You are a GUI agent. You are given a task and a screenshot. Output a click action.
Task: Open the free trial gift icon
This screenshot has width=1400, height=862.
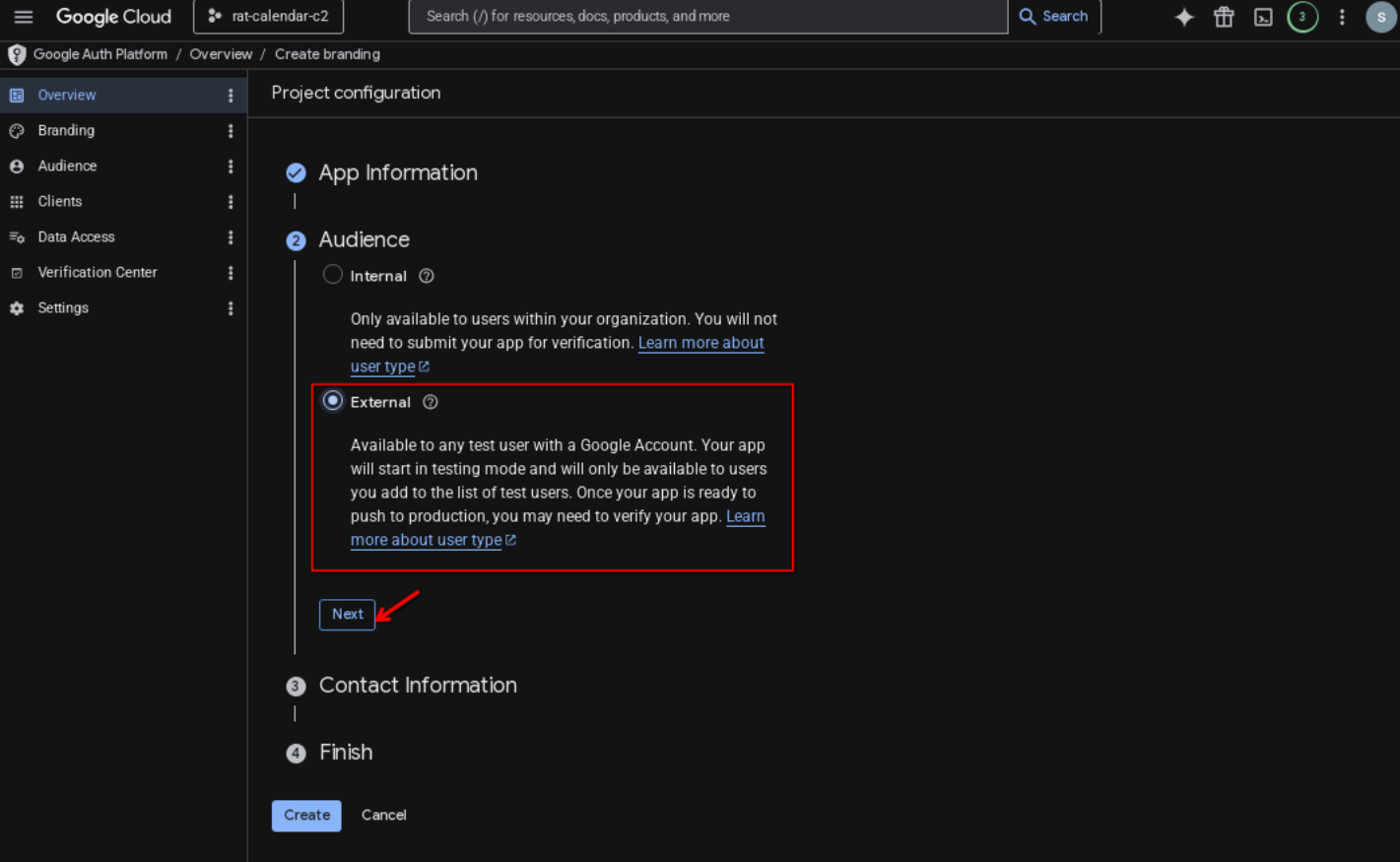pyautogui.click(x=1224, y=17)
